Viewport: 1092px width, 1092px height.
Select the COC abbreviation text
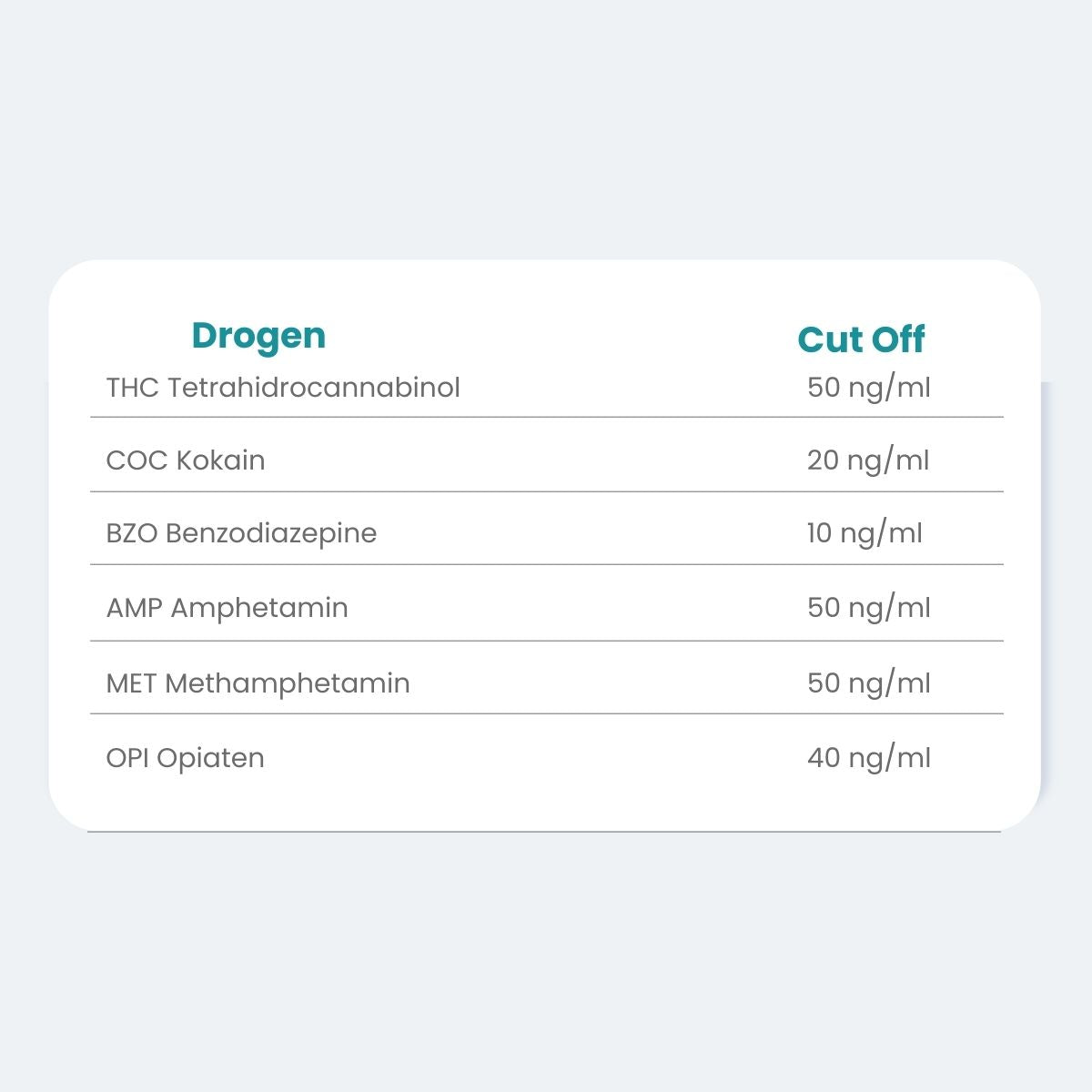click(x=136, y=460)
